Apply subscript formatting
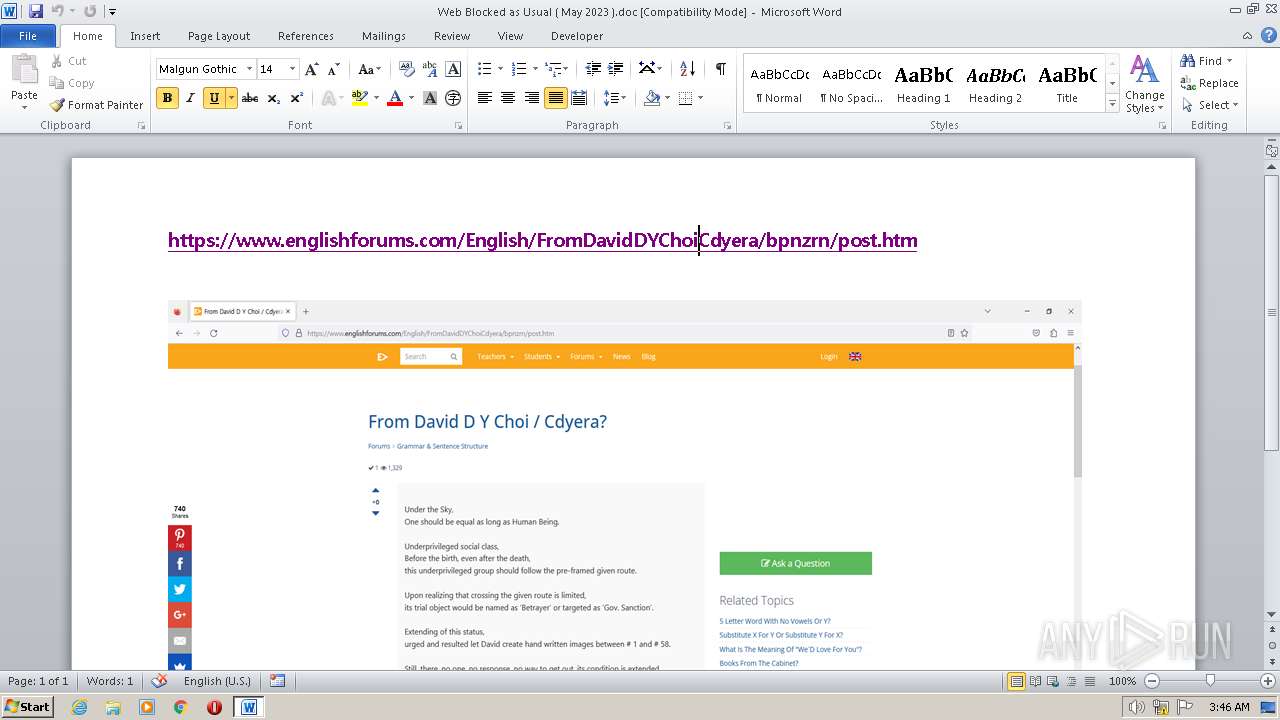The height and width of the screenshot is (720, 1280). click(x=274, y=98)
